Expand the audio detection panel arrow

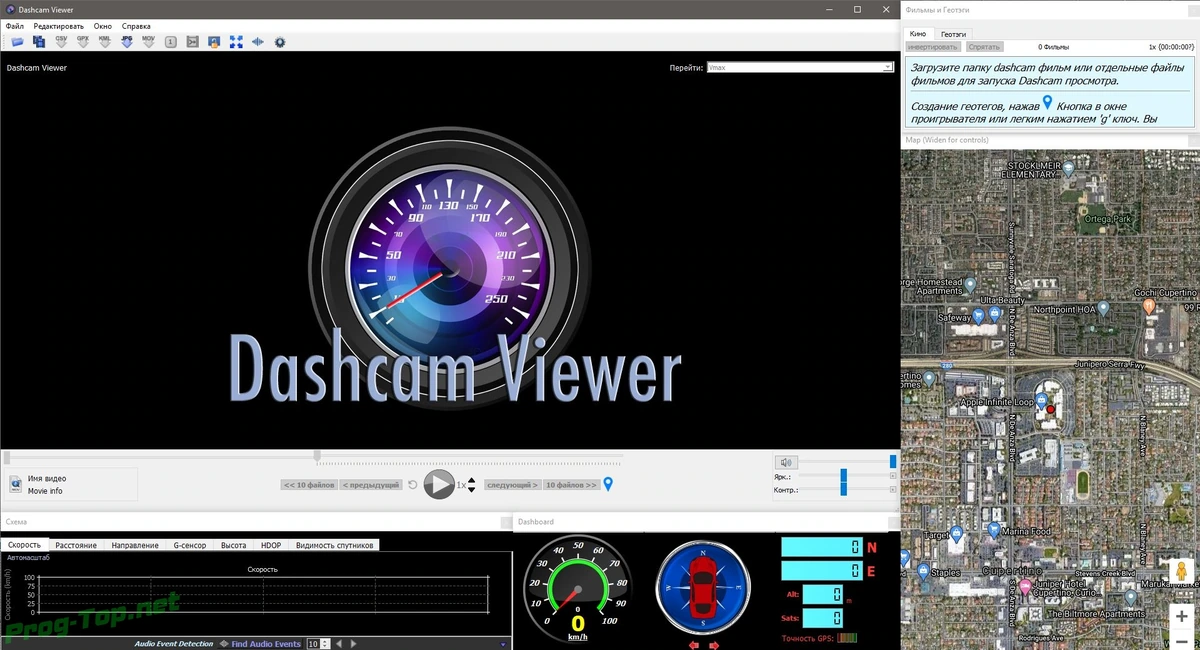tap(503, 644)
